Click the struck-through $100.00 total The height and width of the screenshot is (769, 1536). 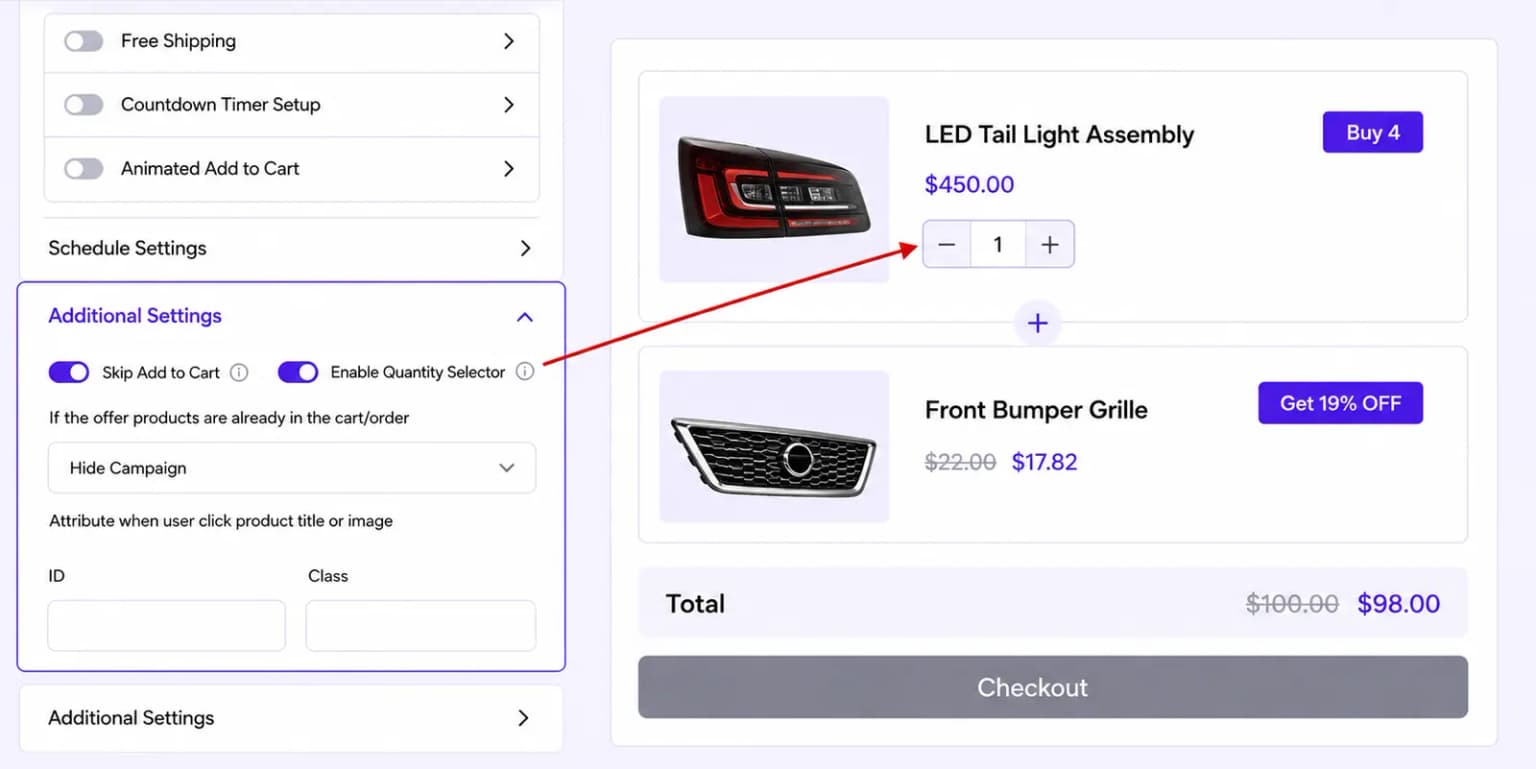[1292, 604]
